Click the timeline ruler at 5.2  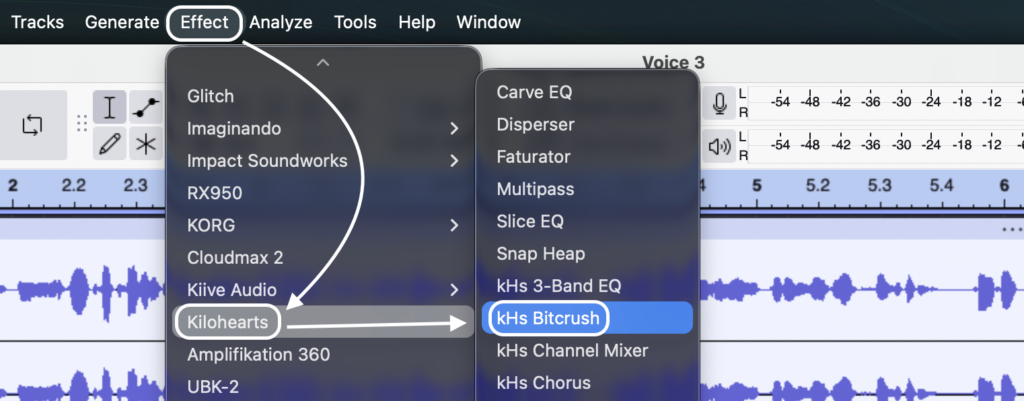[816, 185]
